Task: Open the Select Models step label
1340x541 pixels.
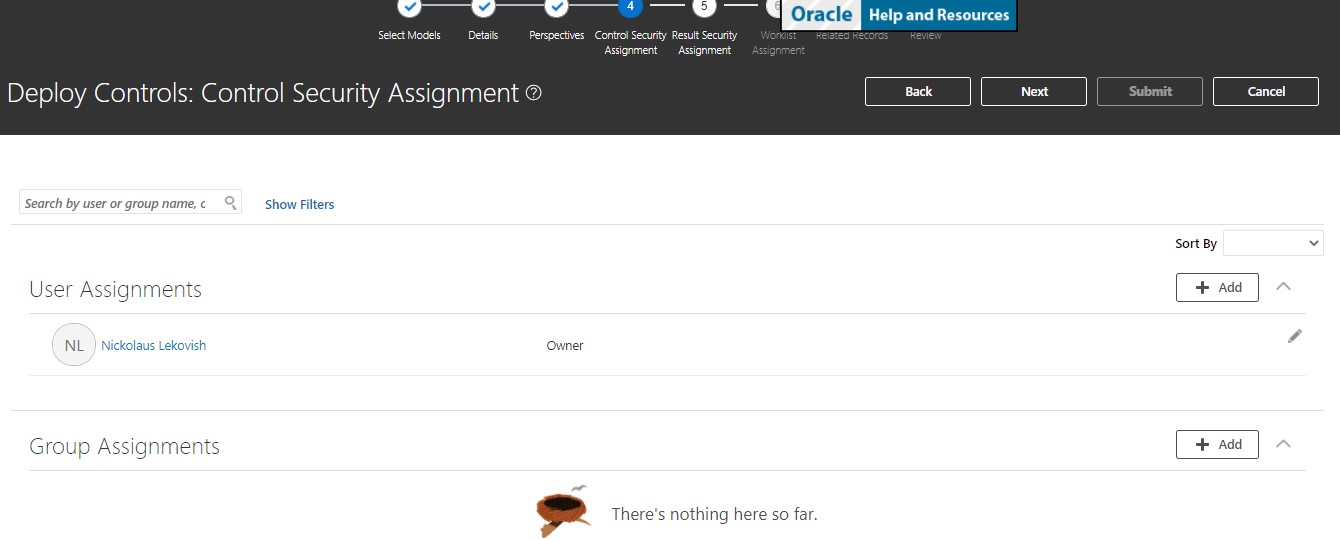Action: pos(409,35)
